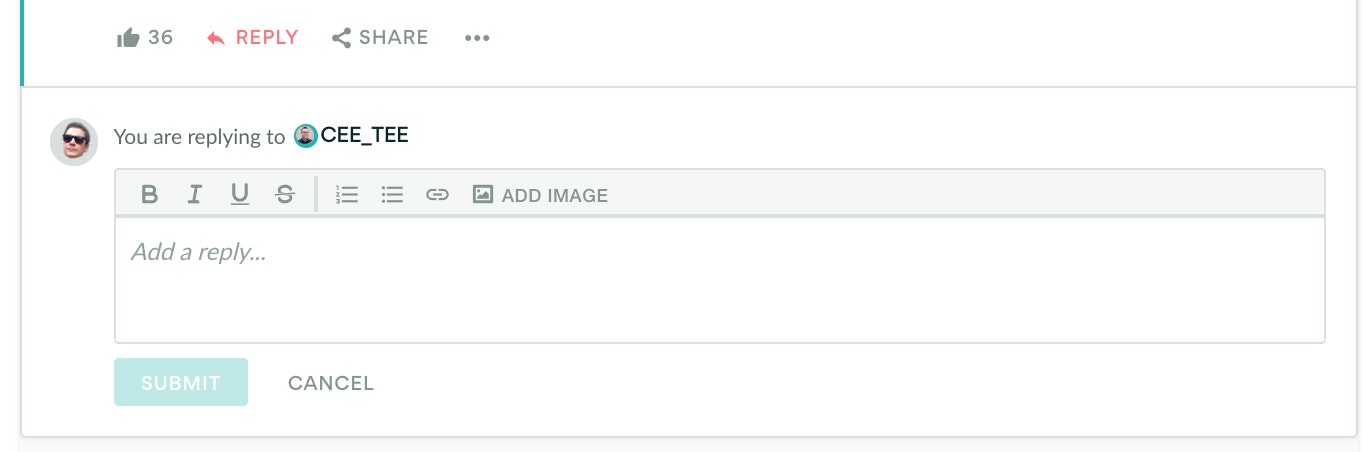Open the CEE_TEE username link

(x=364, y=136)
